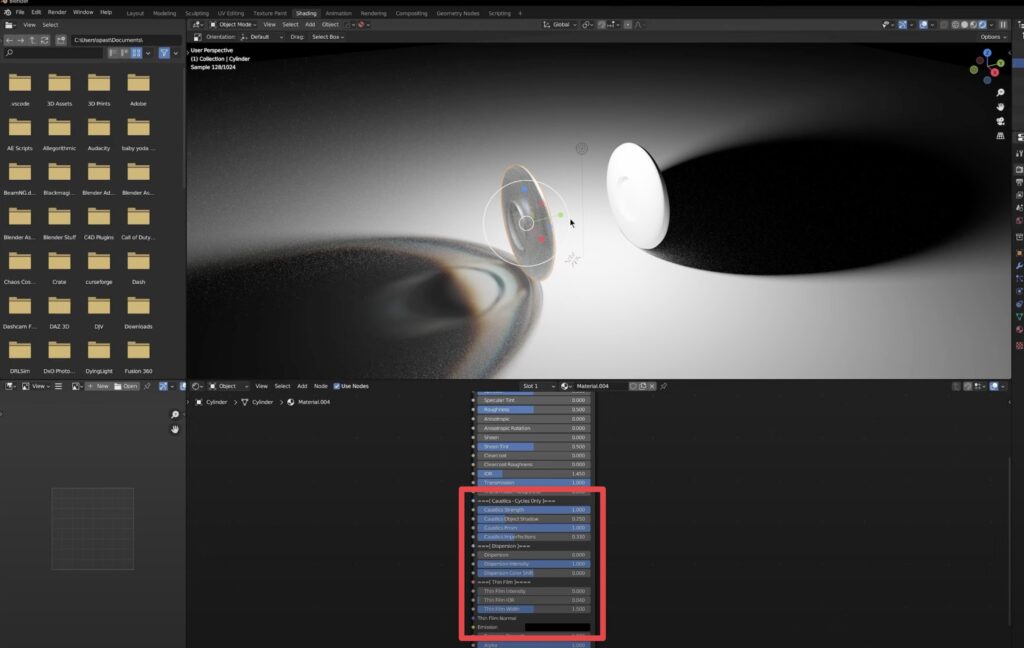Click the viewport zoom magnifier icon
The width and height of the screenshot is (1024, 648).
point(1000,93)
